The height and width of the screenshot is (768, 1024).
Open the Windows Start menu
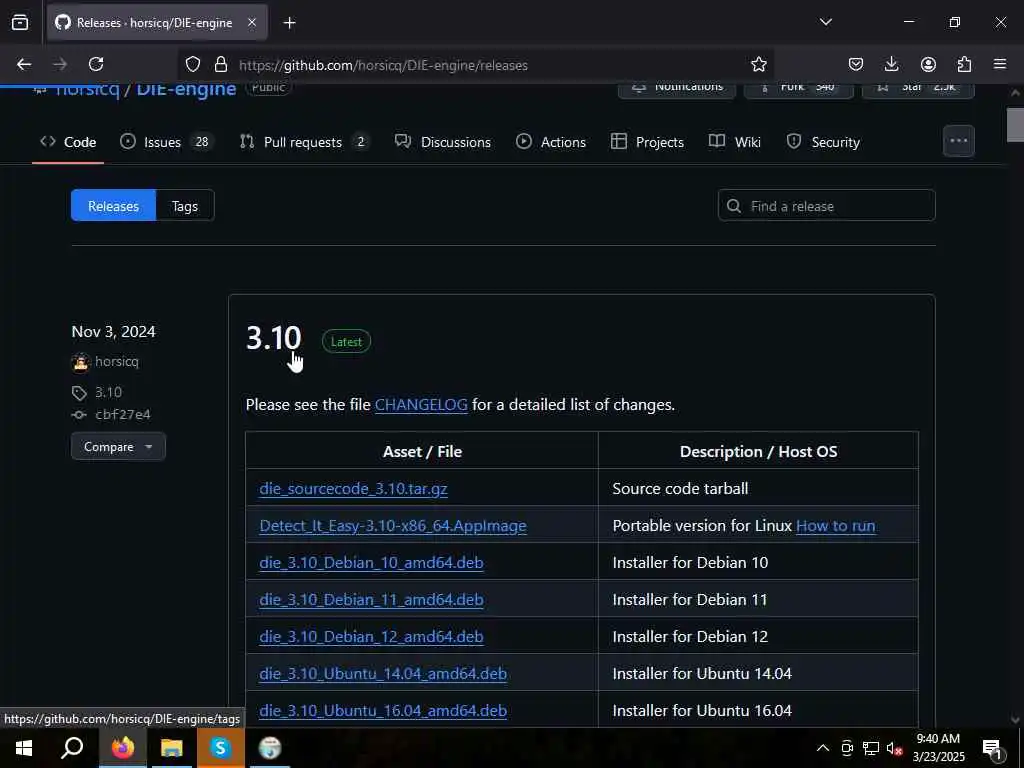24,748
